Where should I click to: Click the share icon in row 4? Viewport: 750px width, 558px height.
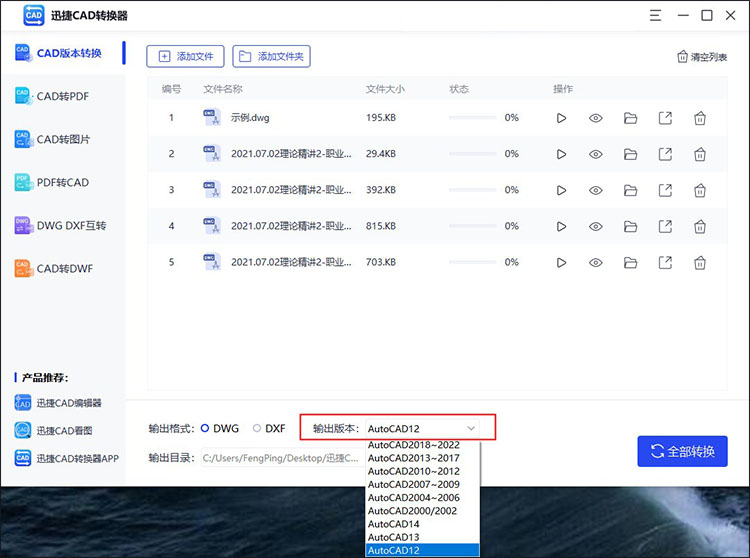pyautogui.click(x=665, y=226)
